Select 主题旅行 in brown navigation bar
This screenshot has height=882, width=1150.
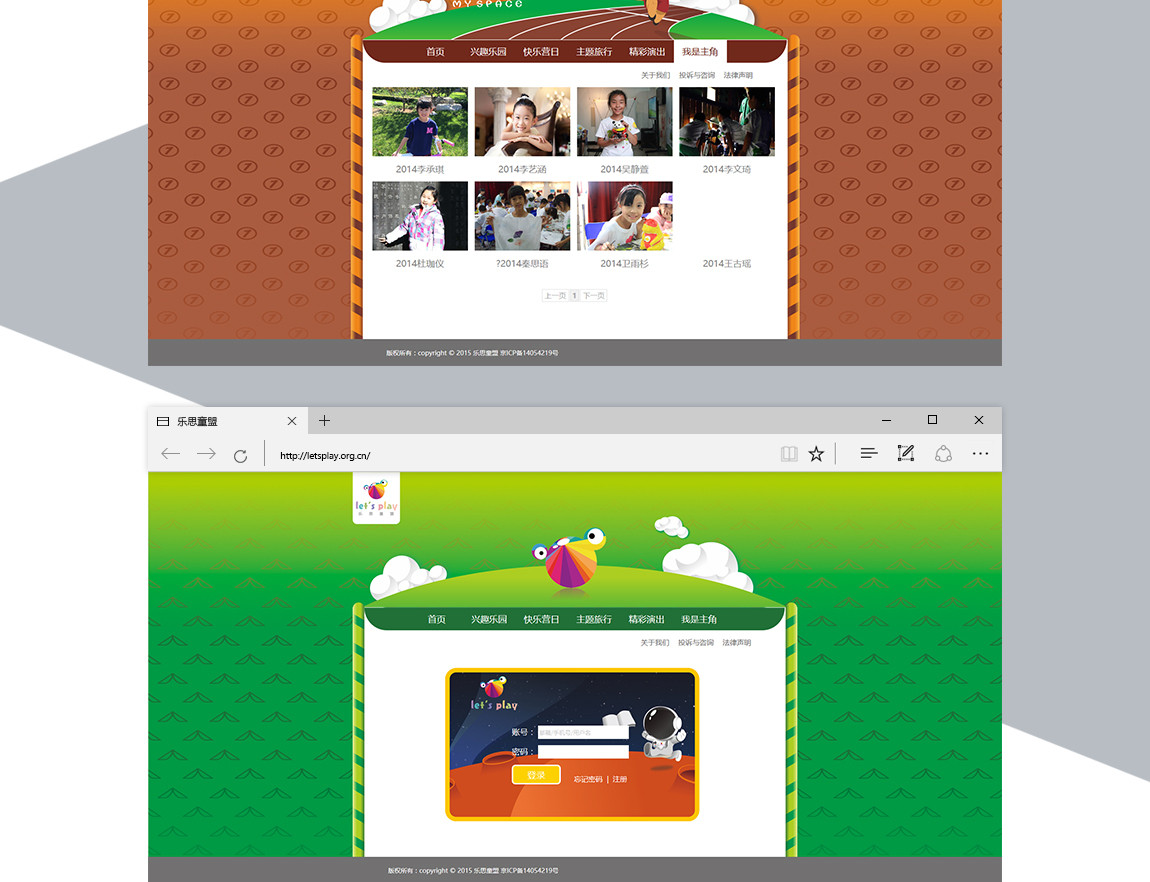pyautogui.click(x=594, y=52)
